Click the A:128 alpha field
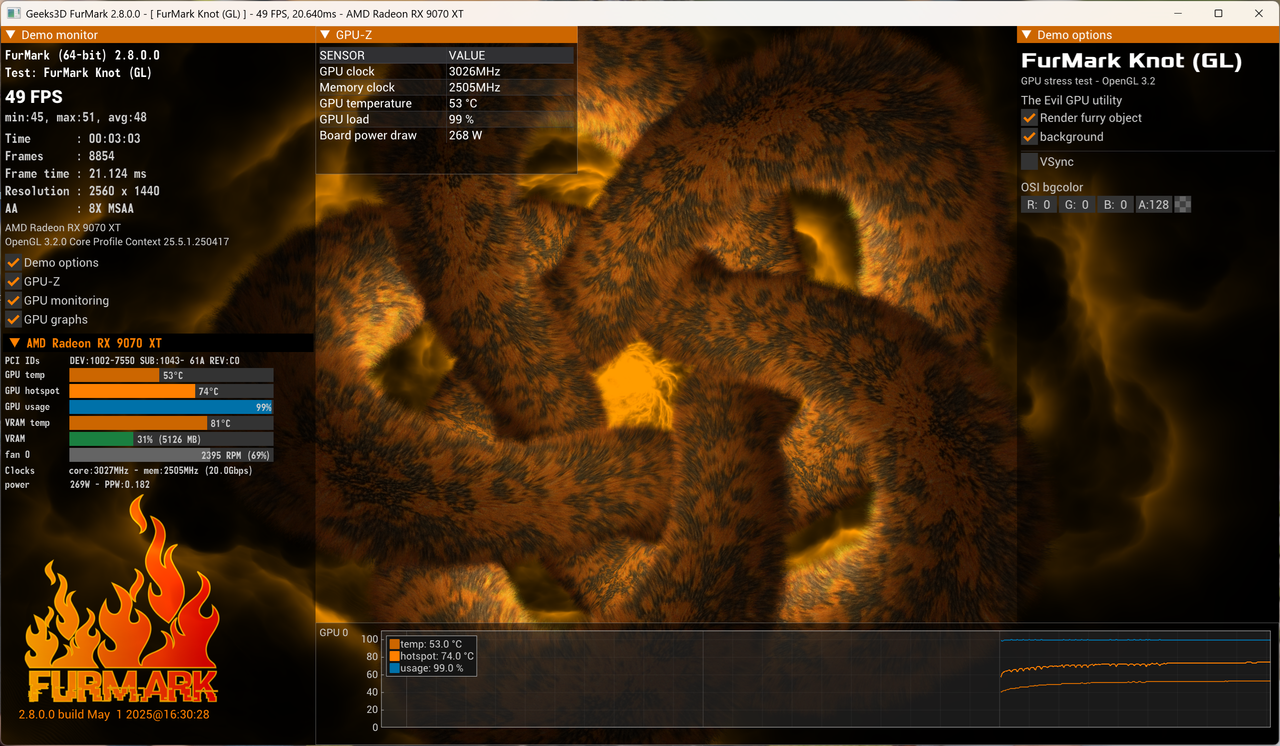 [1153, 205]
